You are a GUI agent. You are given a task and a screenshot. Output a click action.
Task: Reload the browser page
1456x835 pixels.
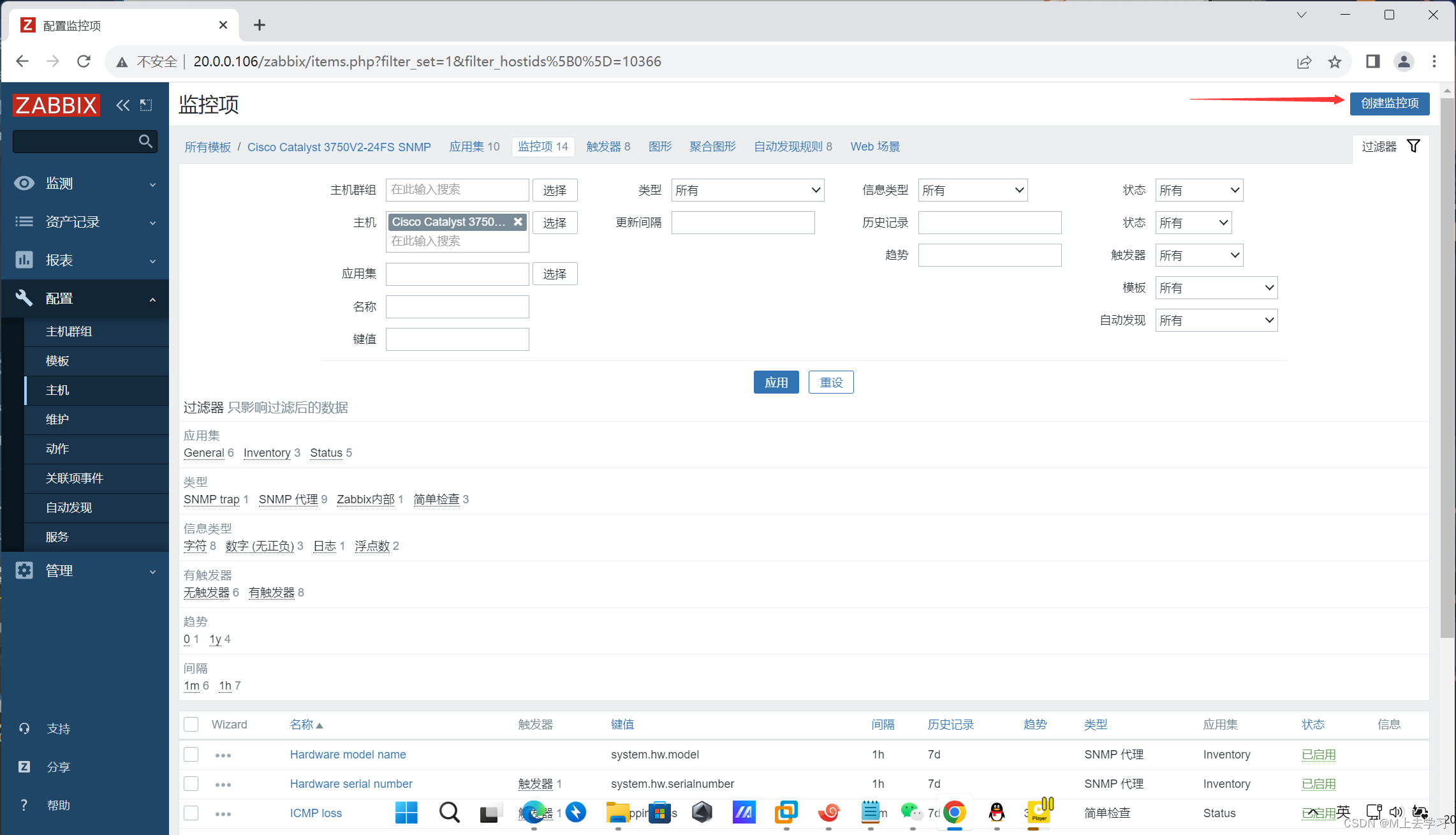pos(84,61)
